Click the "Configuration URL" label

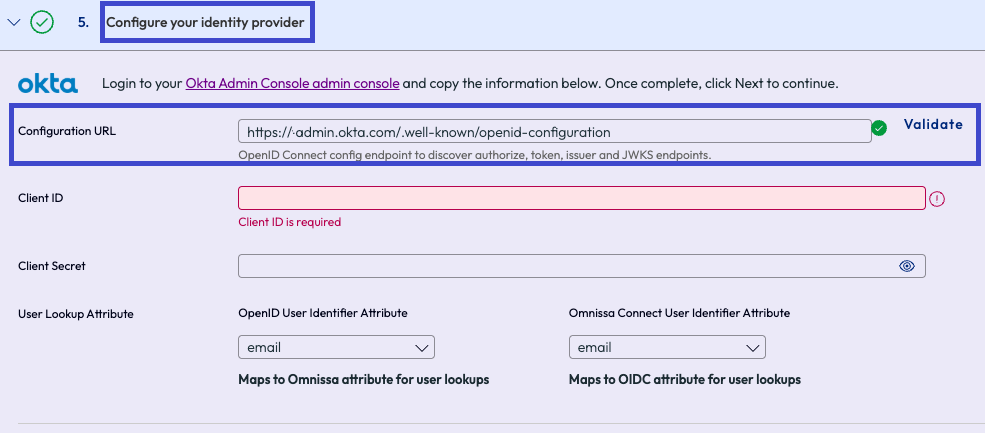pos(67,131)
